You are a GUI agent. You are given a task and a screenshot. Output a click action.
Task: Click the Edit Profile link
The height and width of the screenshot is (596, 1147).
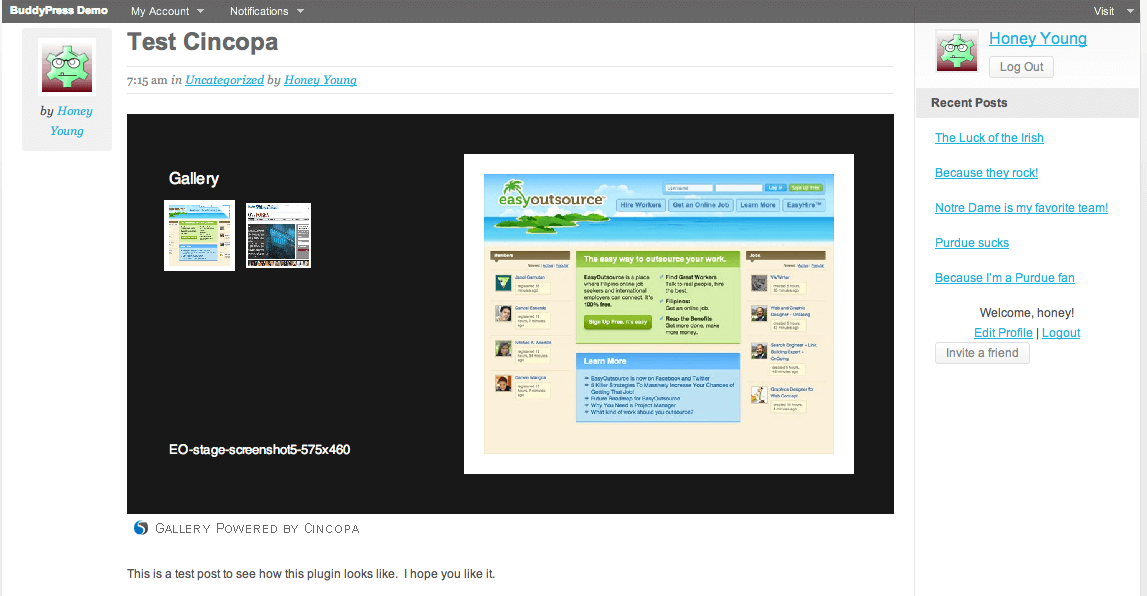click(1003, 333)
